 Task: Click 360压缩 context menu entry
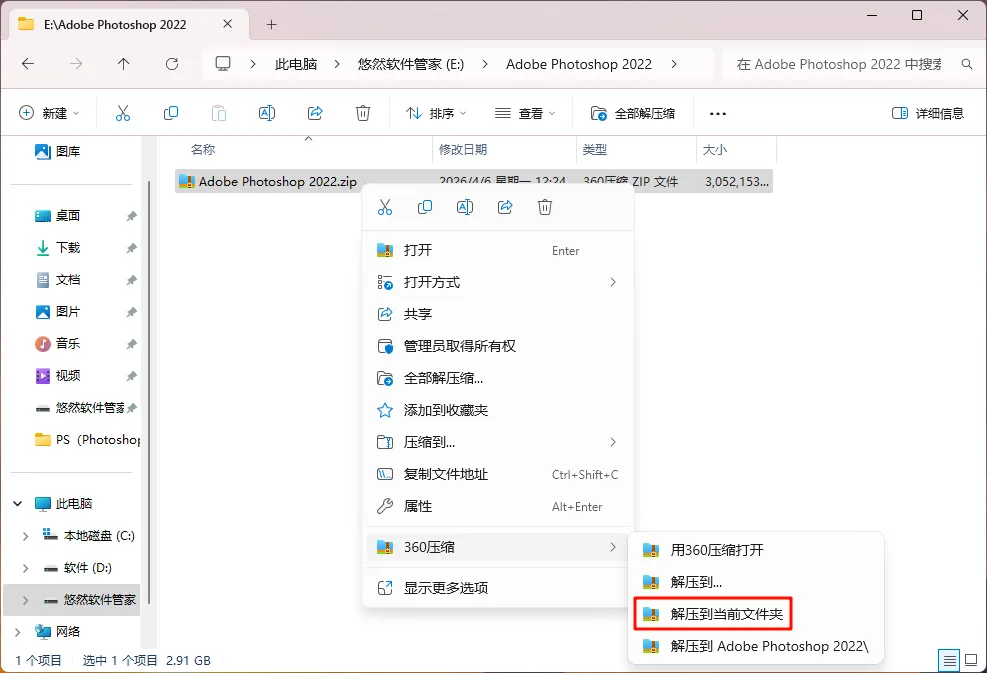[x=498, y=547]
